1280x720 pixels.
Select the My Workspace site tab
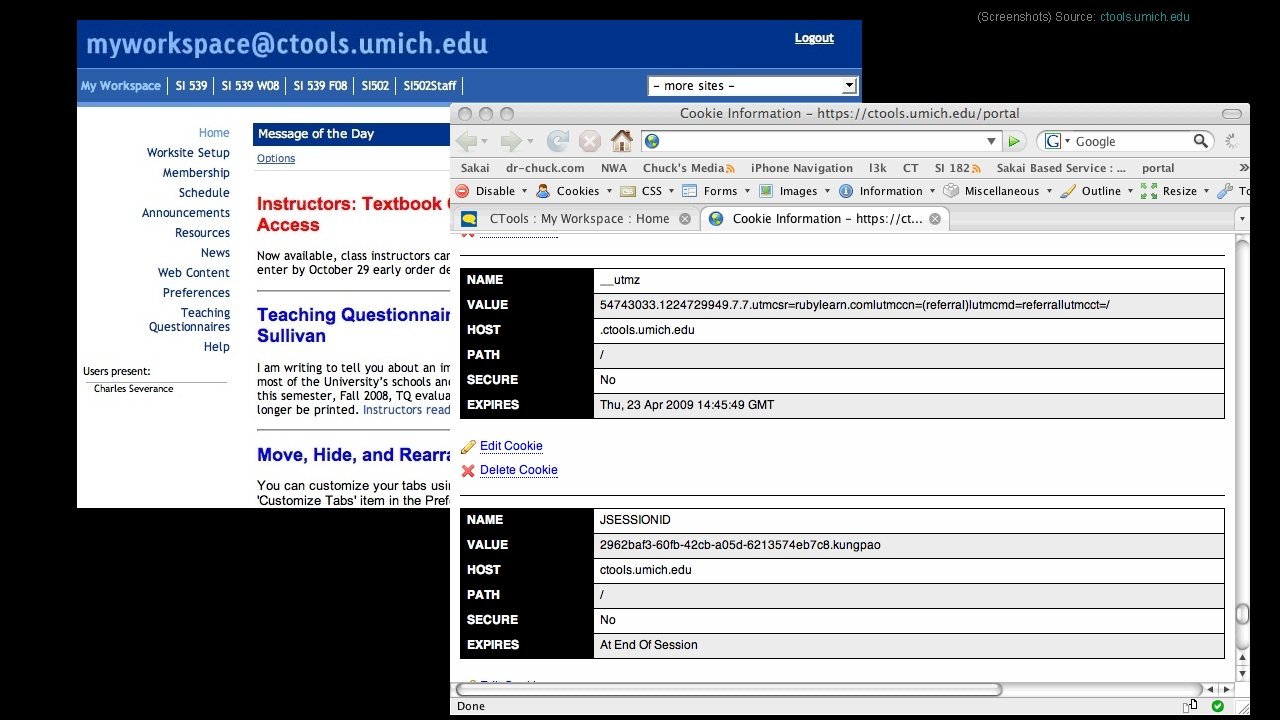120,86
